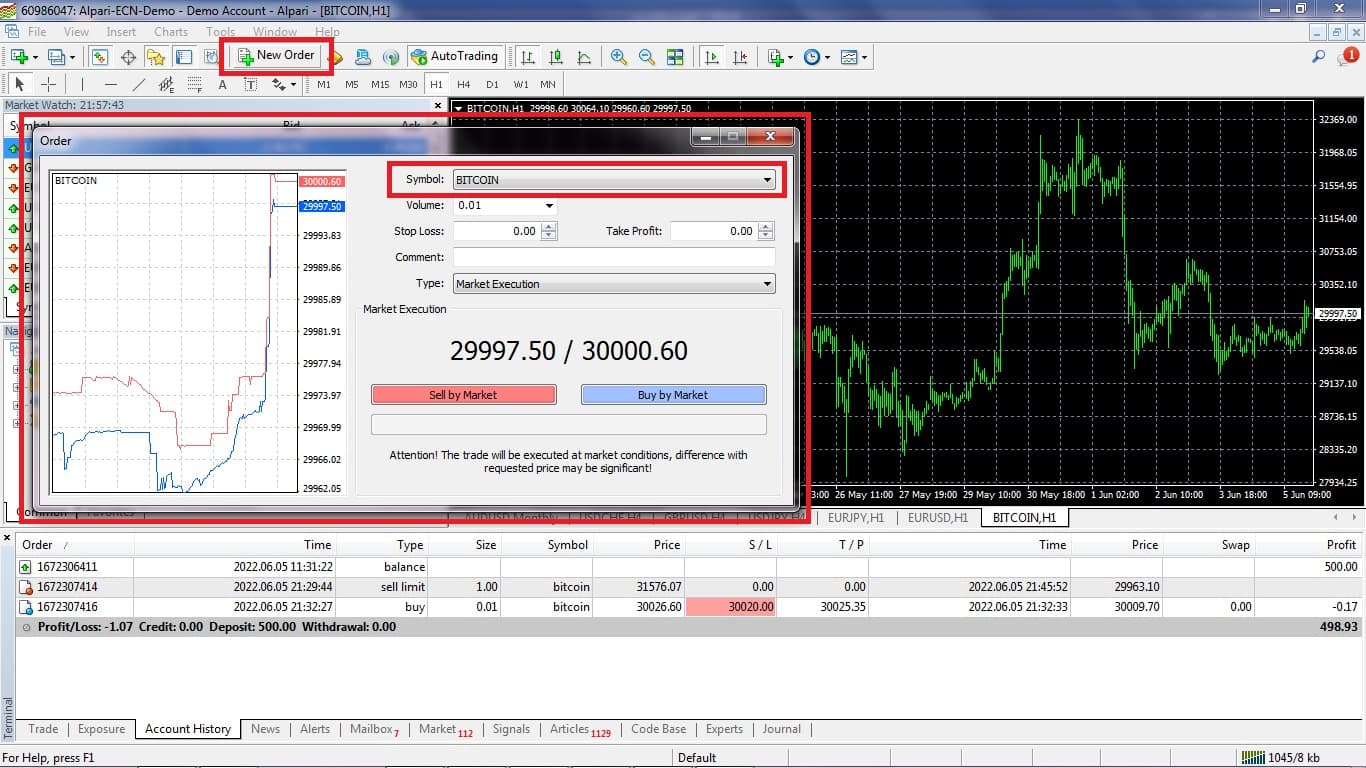Image resolution: width=1366 pixels, height=768 pixels.
Task: Select the Fibonacci retracement tool
Action: click(194, 85)
